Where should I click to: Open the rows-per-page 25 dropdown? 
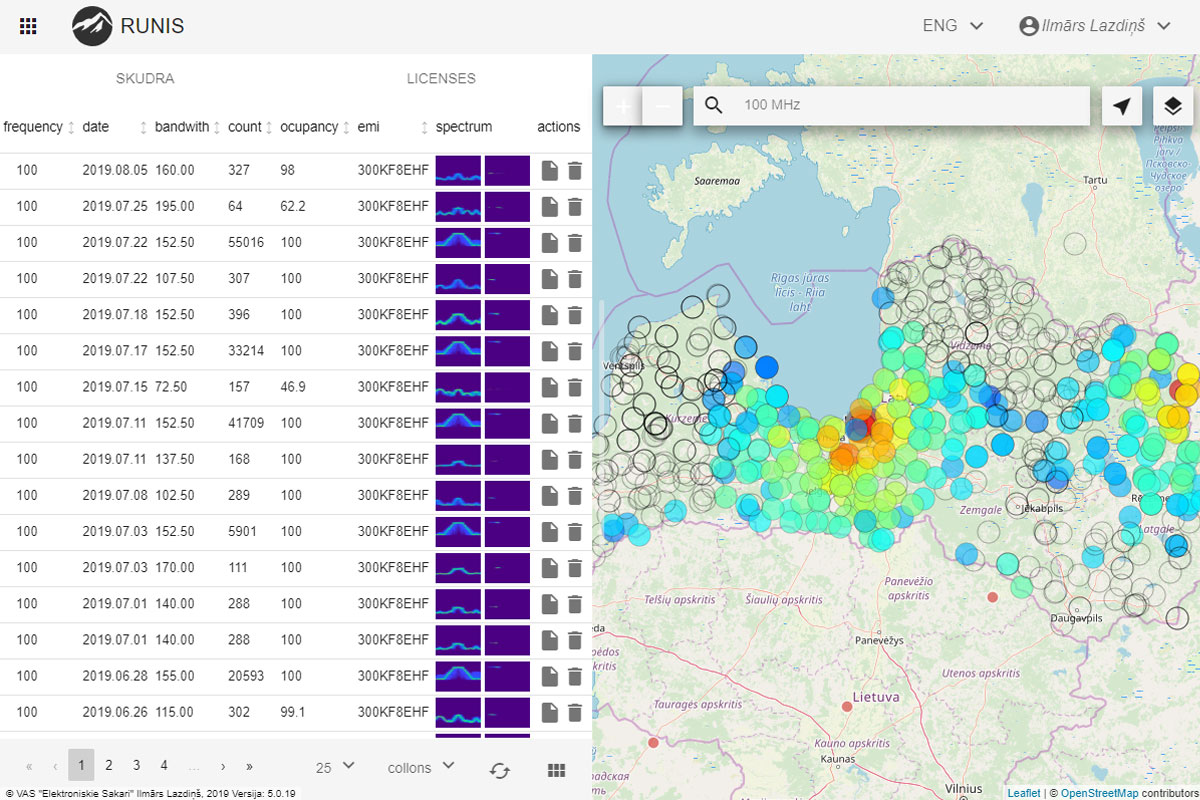[335, 767]
